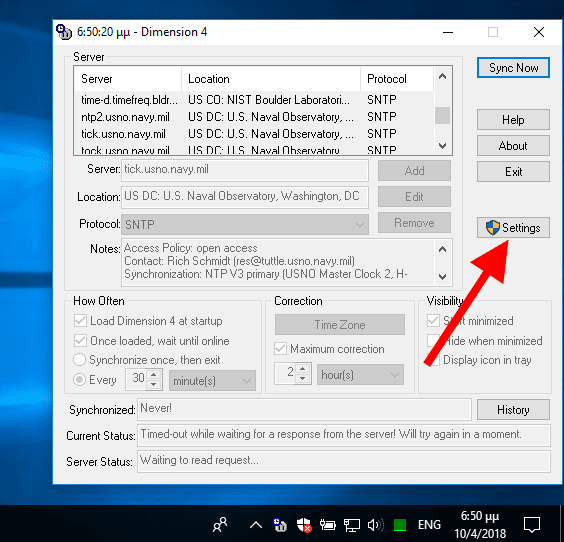Click the About button
564x542 pixels.
(513, 146)
